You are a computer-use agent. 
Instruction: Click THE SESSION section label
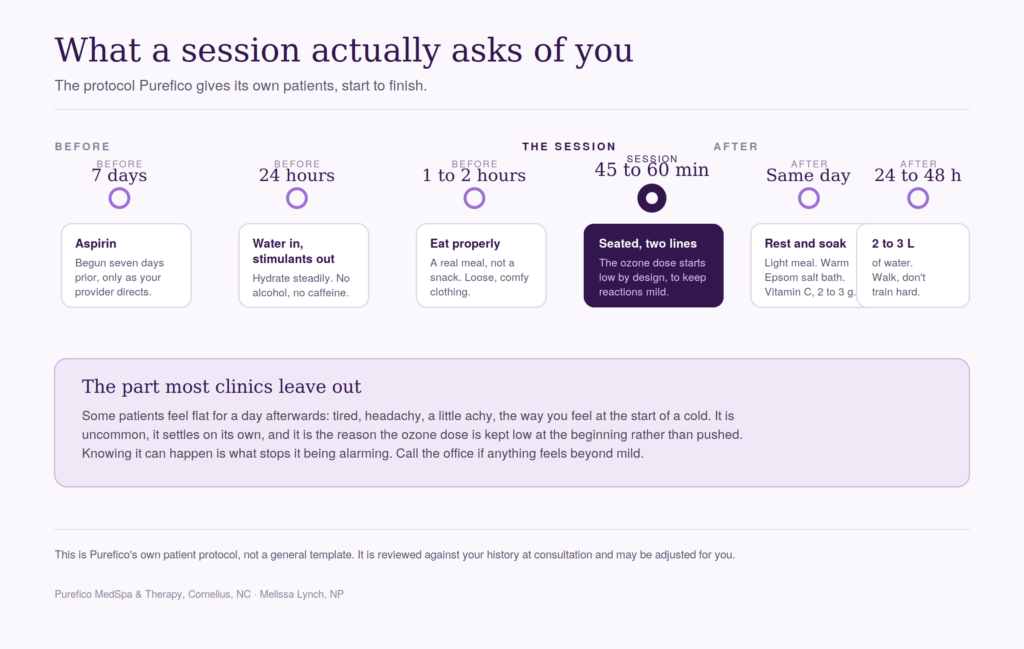point(569,147)
